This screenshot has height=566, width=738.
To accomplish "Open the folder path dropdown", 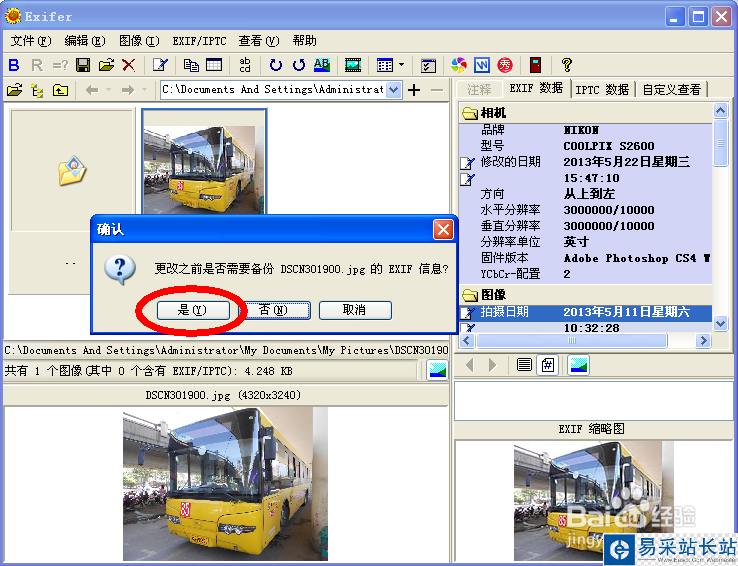I will 393,90.
